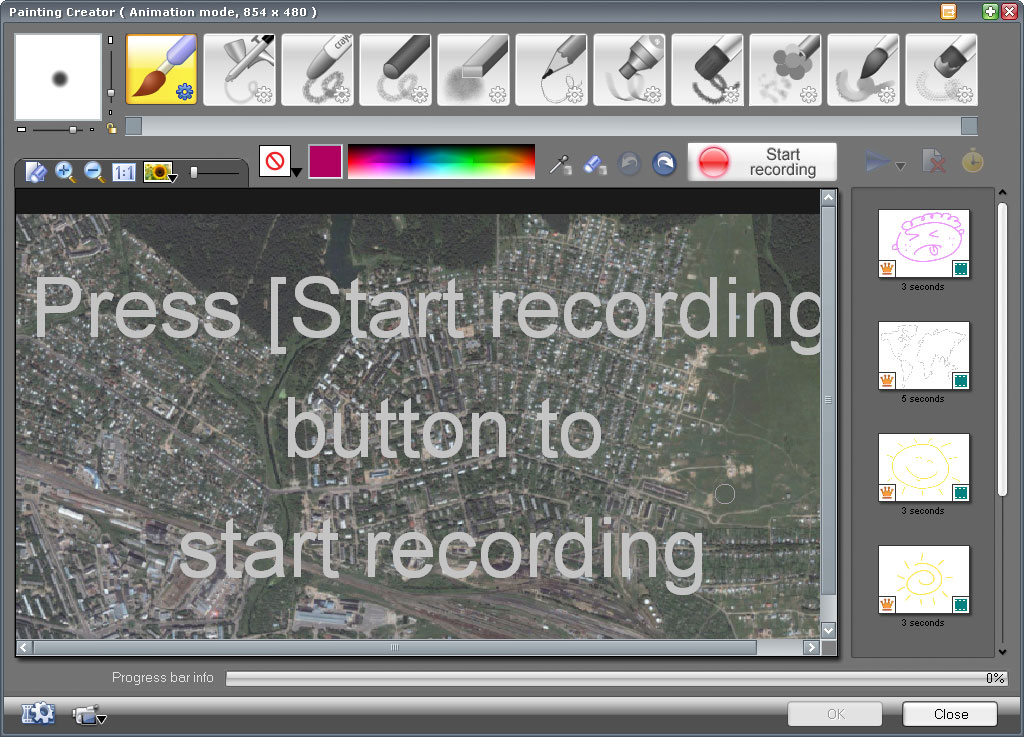Open the stopwatch duration settings
The image size is (1024, 737).
pos(973,161)
